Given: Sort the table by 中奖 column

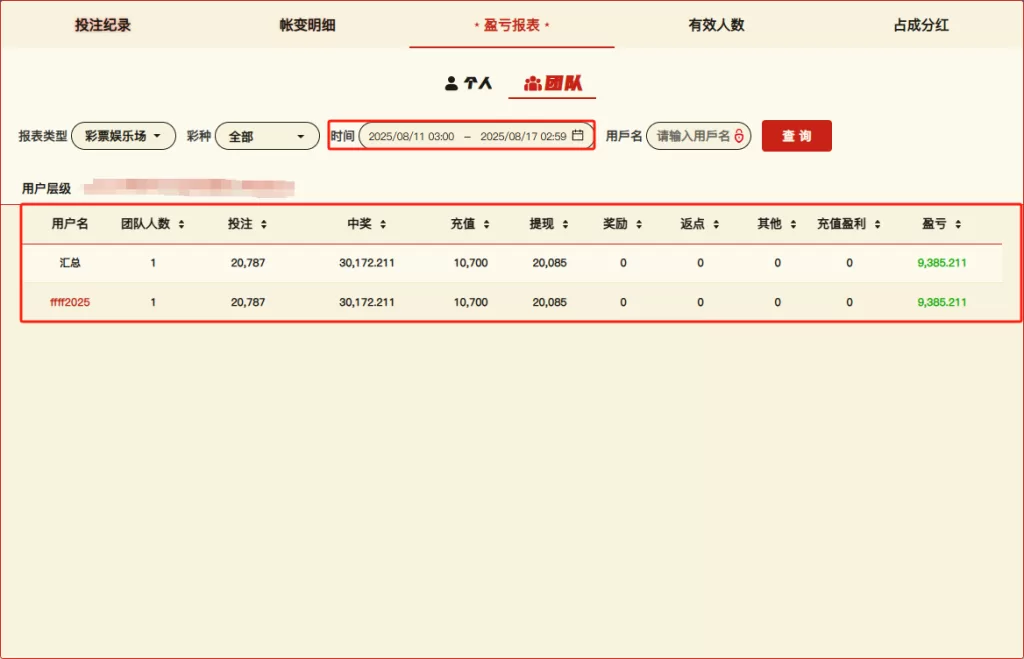Looking at the screenshot, I should (383, 224).
